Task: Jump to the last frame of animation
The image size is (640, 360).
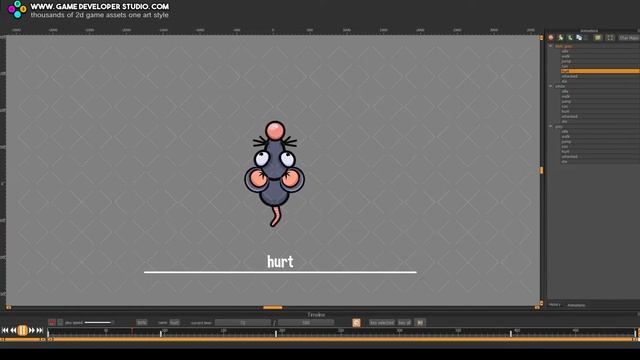Action: (x=40, y=330)
